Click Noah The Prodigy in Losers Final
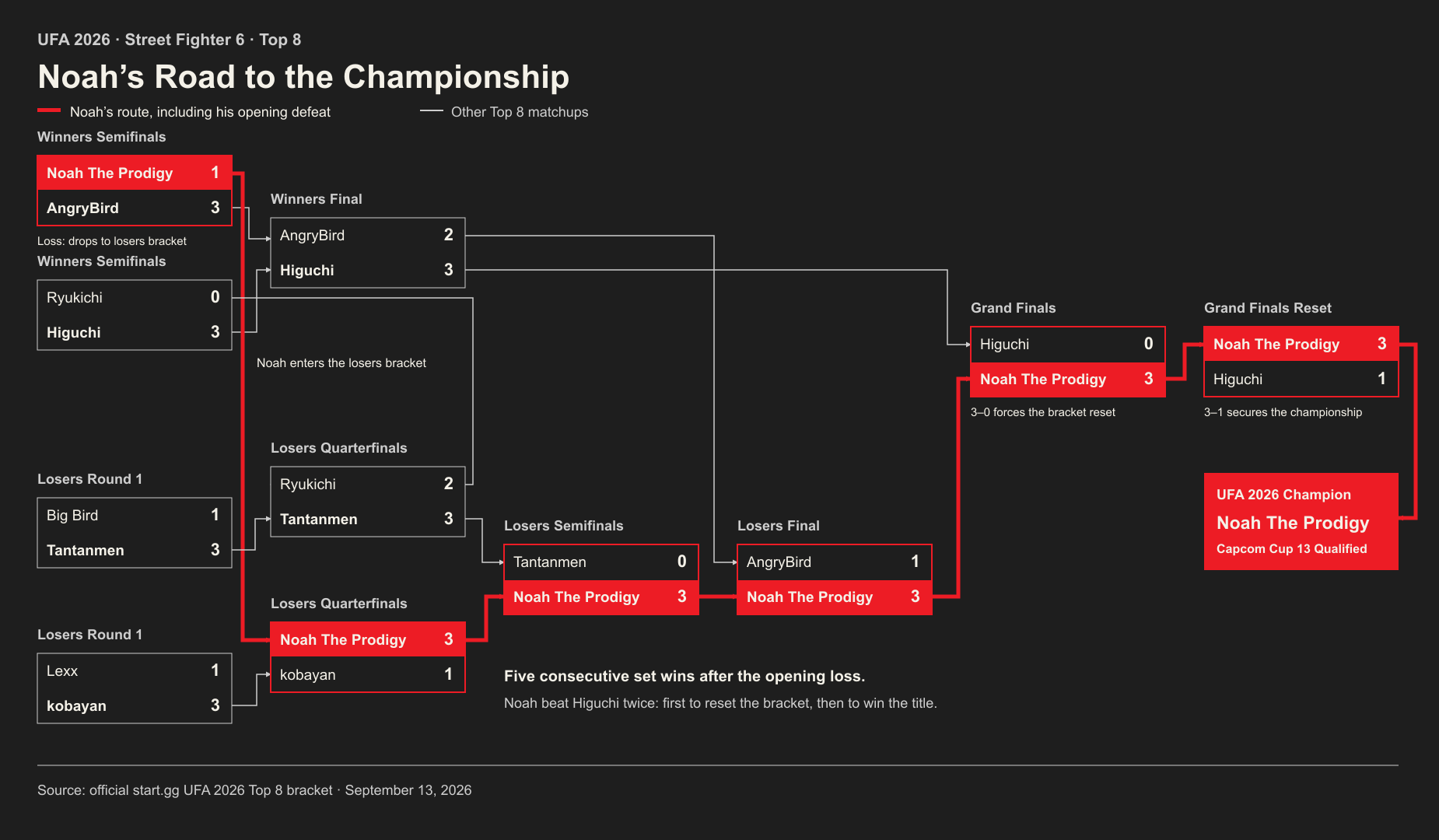Viewport: 1439px width, 840px height. tap(835, 597)
